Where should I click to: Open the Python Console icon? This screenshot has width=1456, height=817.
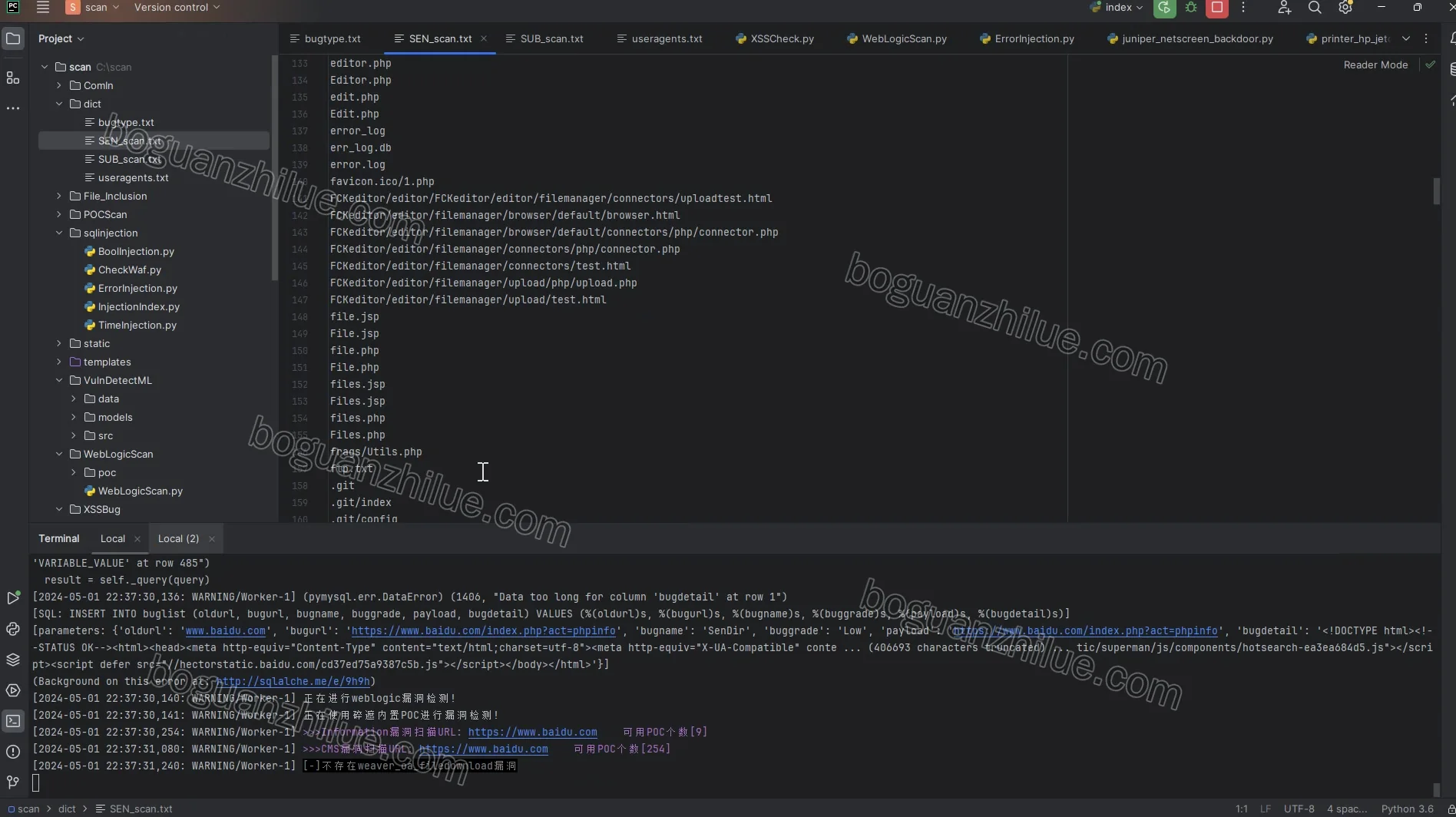13,629
